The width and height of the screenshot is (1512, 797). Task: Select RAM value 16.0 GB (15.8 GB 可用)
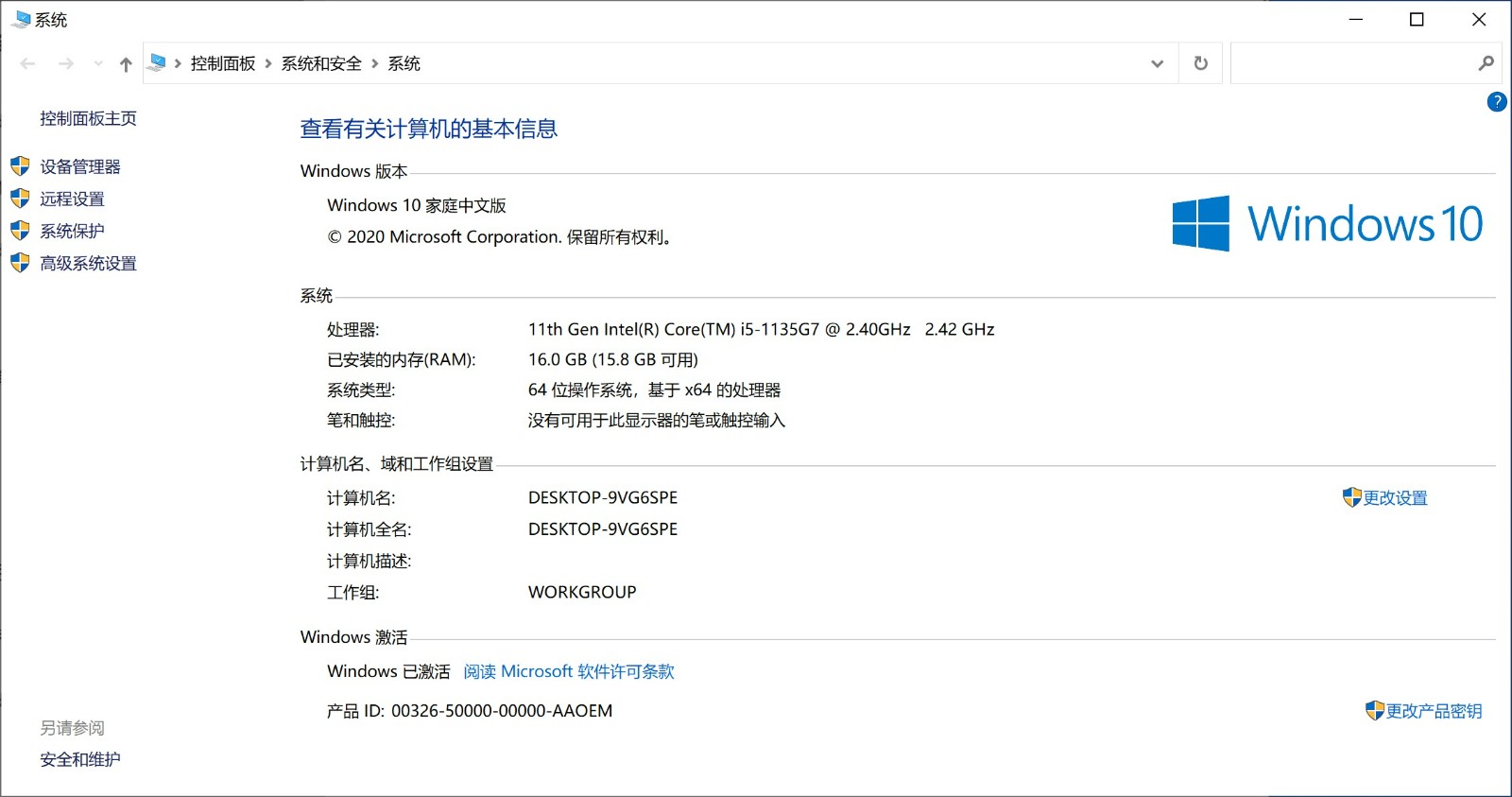coord(613,359)
